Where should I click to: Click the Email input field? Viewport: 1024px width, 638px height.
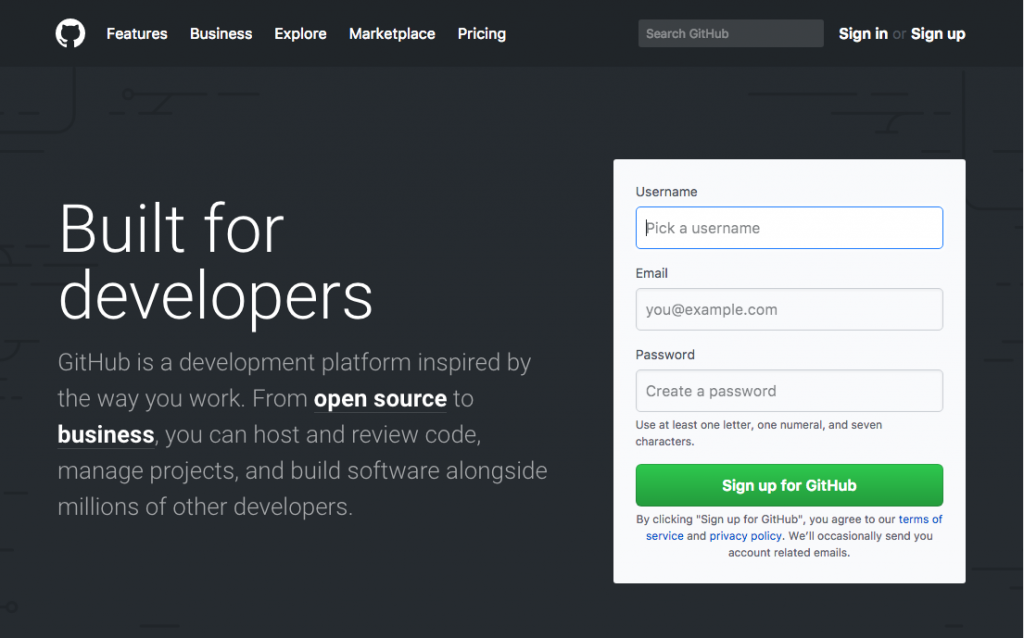pos(789,309)
